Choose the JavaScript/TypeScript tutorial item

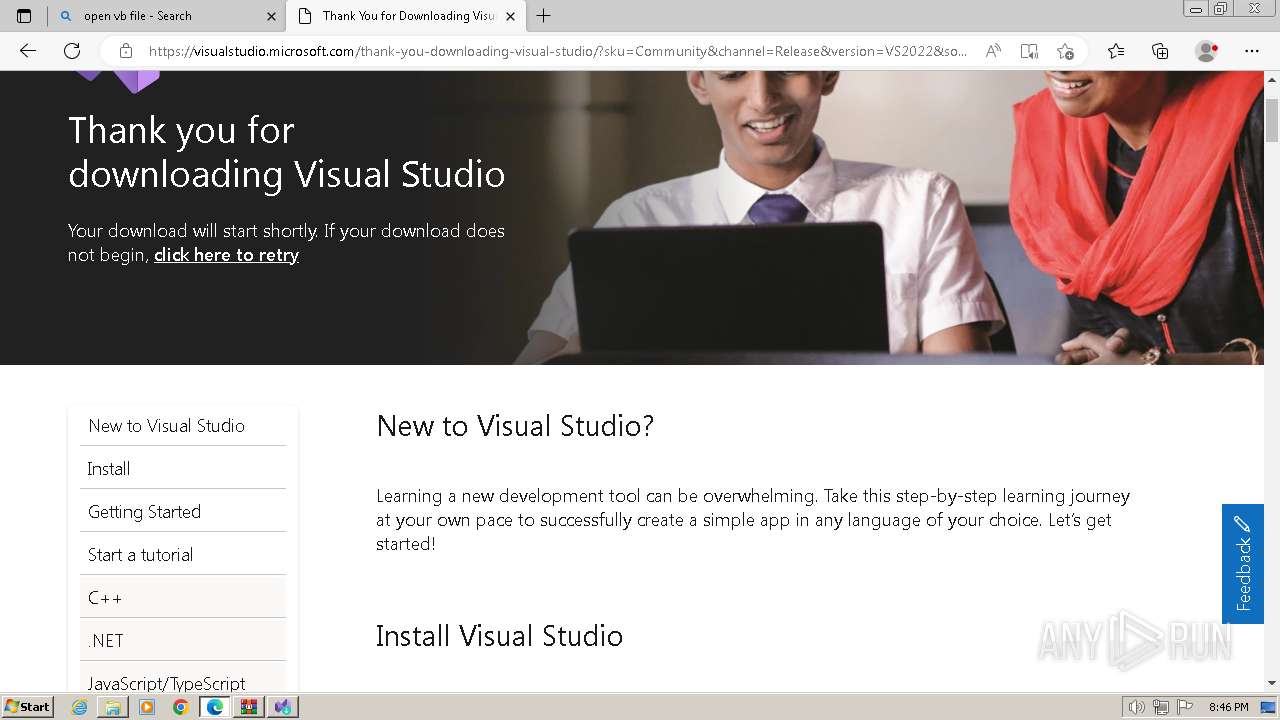183,680
